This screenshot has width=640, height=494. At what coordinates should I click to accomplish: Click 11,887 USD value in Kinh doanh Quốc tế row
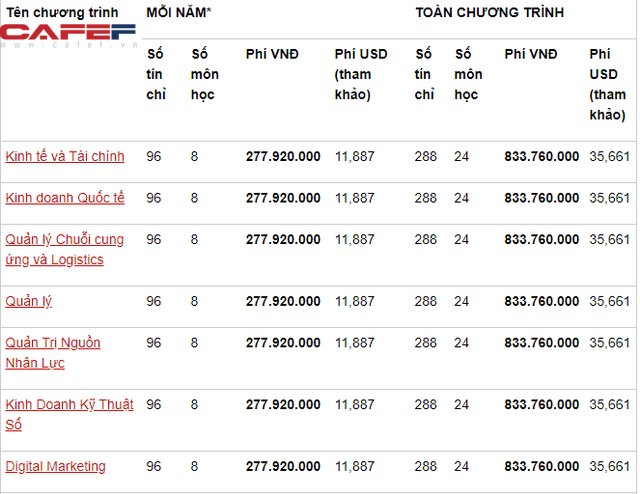click(x=355, y=198)
